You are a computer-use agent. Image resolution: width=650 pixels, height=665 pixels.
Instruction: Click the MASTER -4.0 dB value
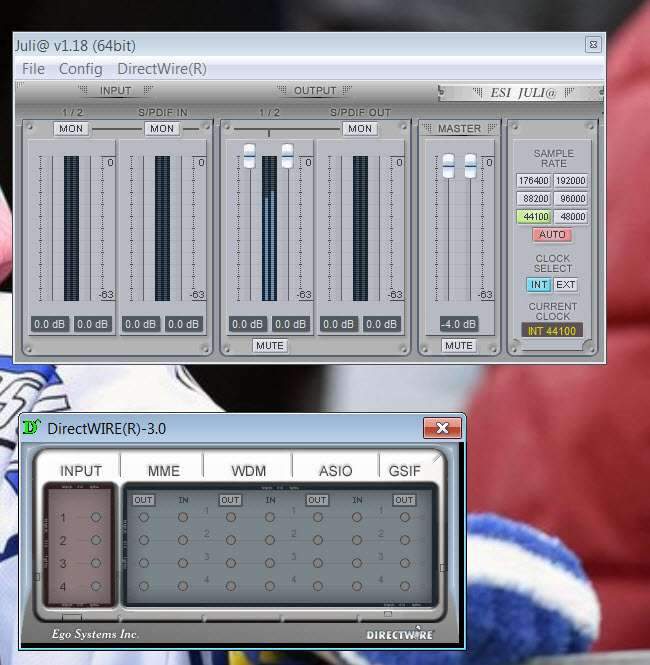[x=459, y=324]
